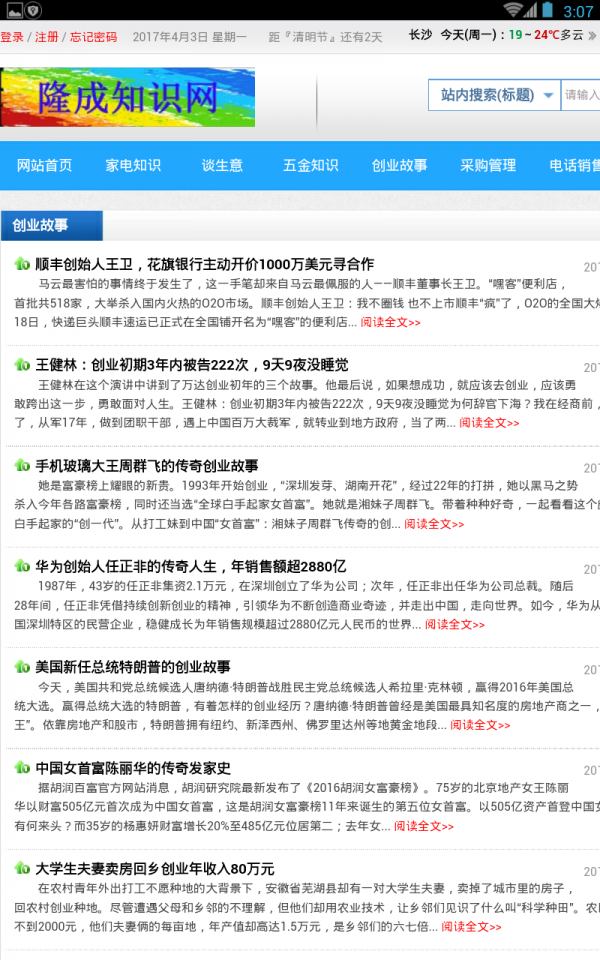600x960 pixels.
Task: Click the 注册 link
Action: coord(47,37)
